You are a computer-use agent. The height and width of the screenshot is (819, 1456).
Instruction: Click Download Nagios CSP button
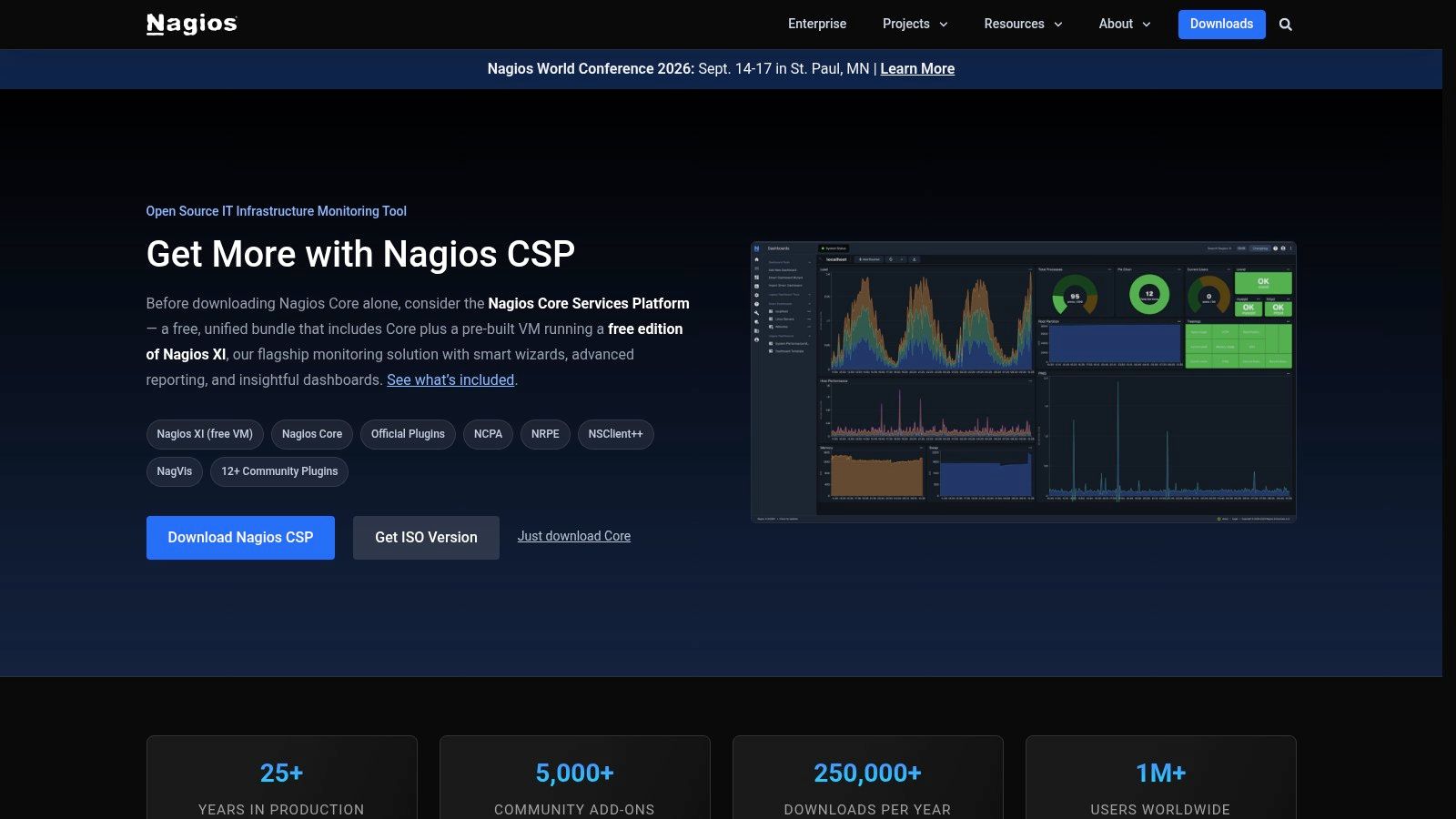click(x=240, y=538)
